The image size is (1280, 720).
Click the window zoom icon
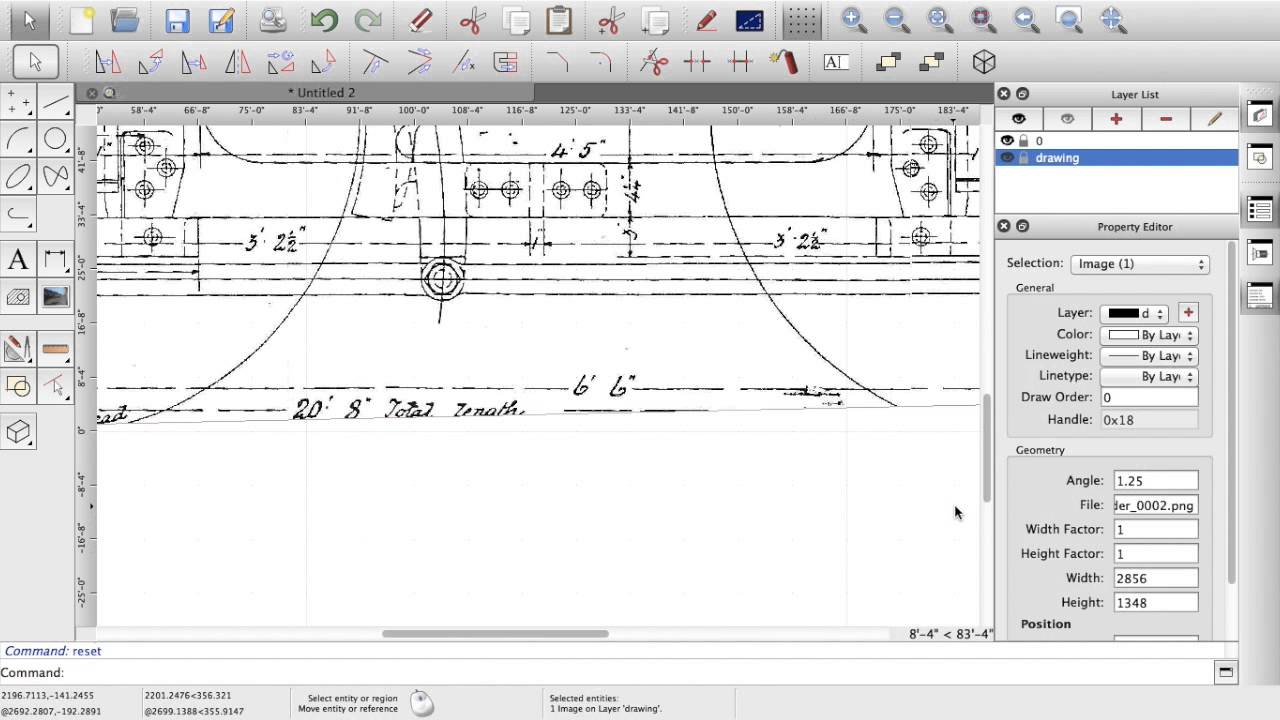(x=1069, y=19)
